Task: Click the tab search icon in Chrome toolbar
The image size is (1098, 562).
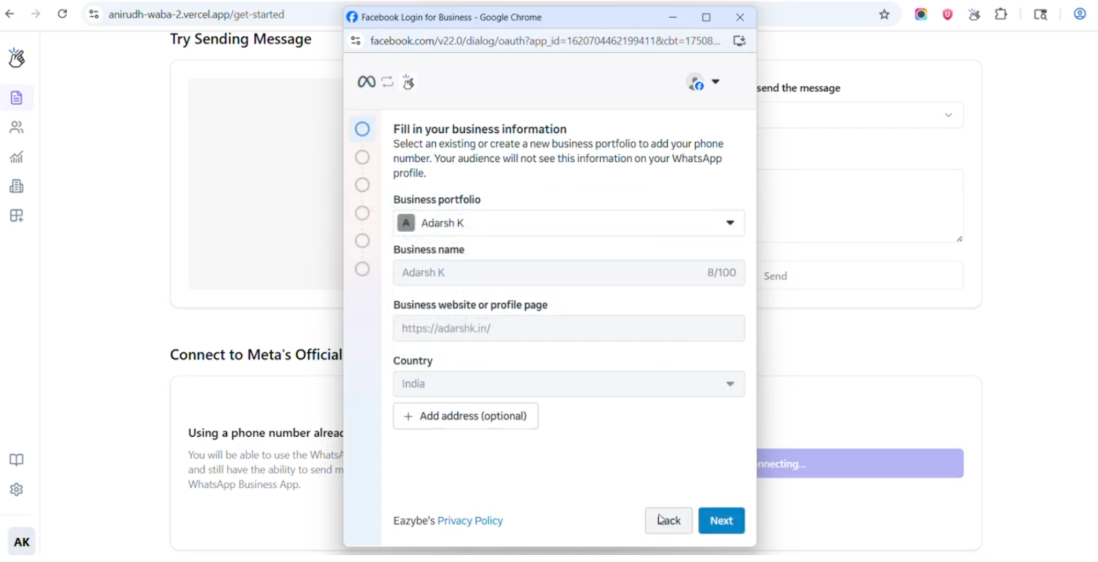Action: click(x=1041, y=14)
